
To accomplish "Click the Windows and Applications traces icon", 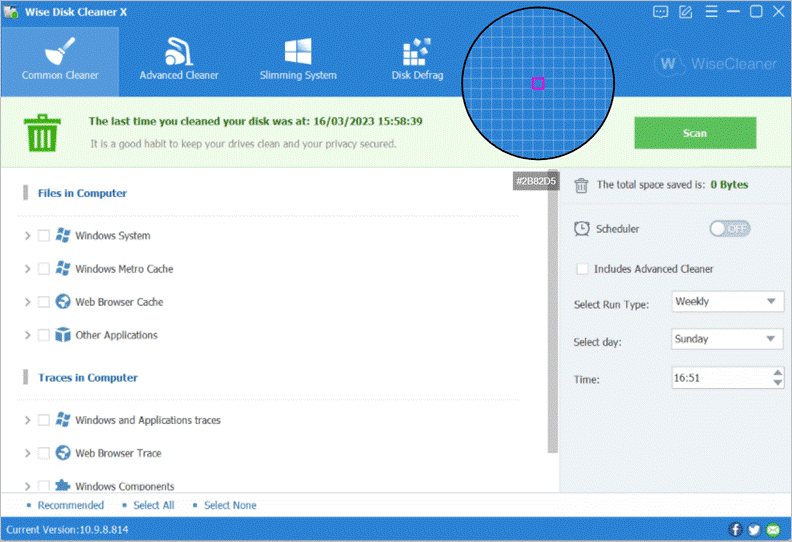I will 63,420.
